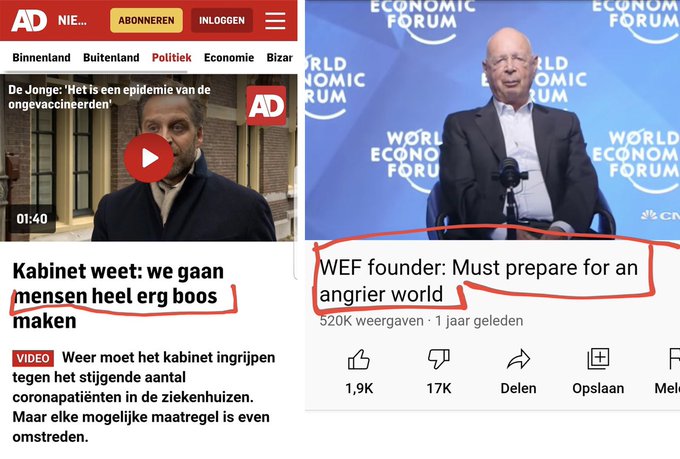
Task: Click the red VIDEO label badge
Action: click(33, 358)
